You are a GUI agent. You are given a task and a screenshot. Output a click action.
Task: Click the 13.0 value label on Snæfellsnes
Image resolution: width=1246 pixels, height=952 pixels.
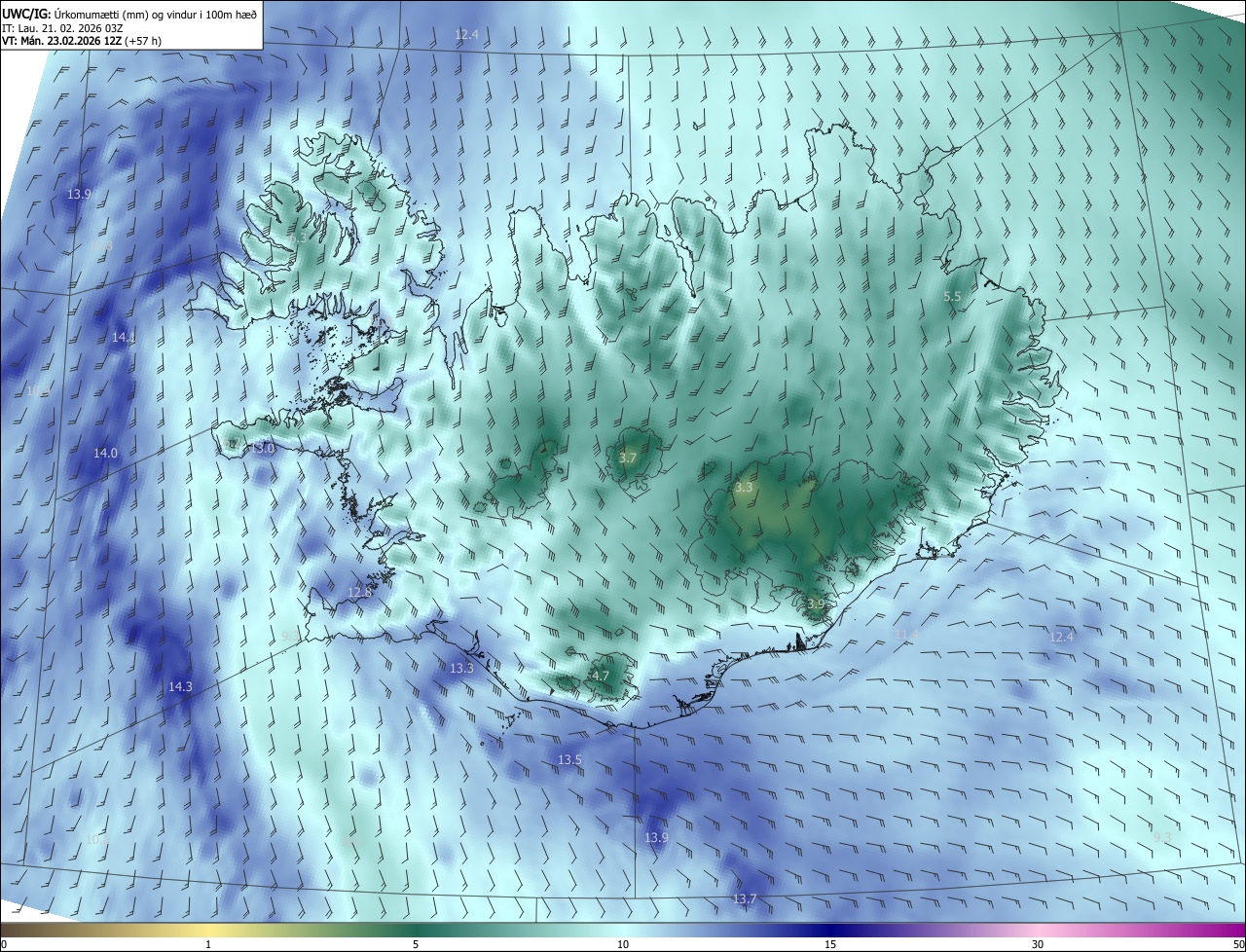[263, 449]
